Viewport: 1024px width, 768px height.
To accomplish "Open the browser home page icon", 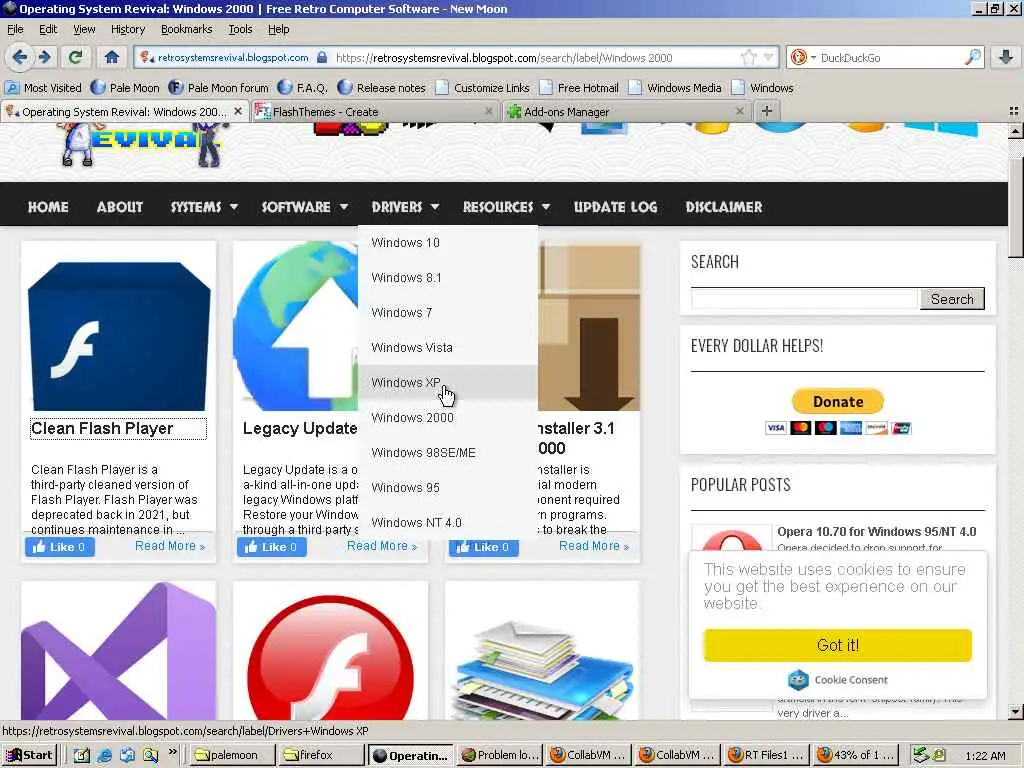I will (112, 57).
